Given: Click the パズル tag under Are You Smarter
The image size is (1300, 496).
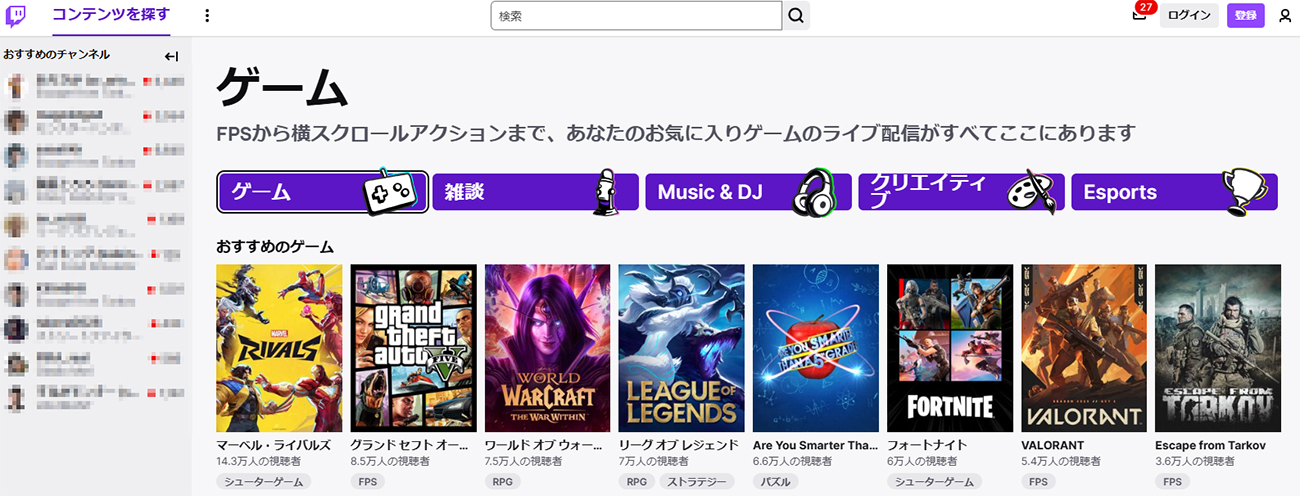Looking at the screenshot, I should (776, 482).
